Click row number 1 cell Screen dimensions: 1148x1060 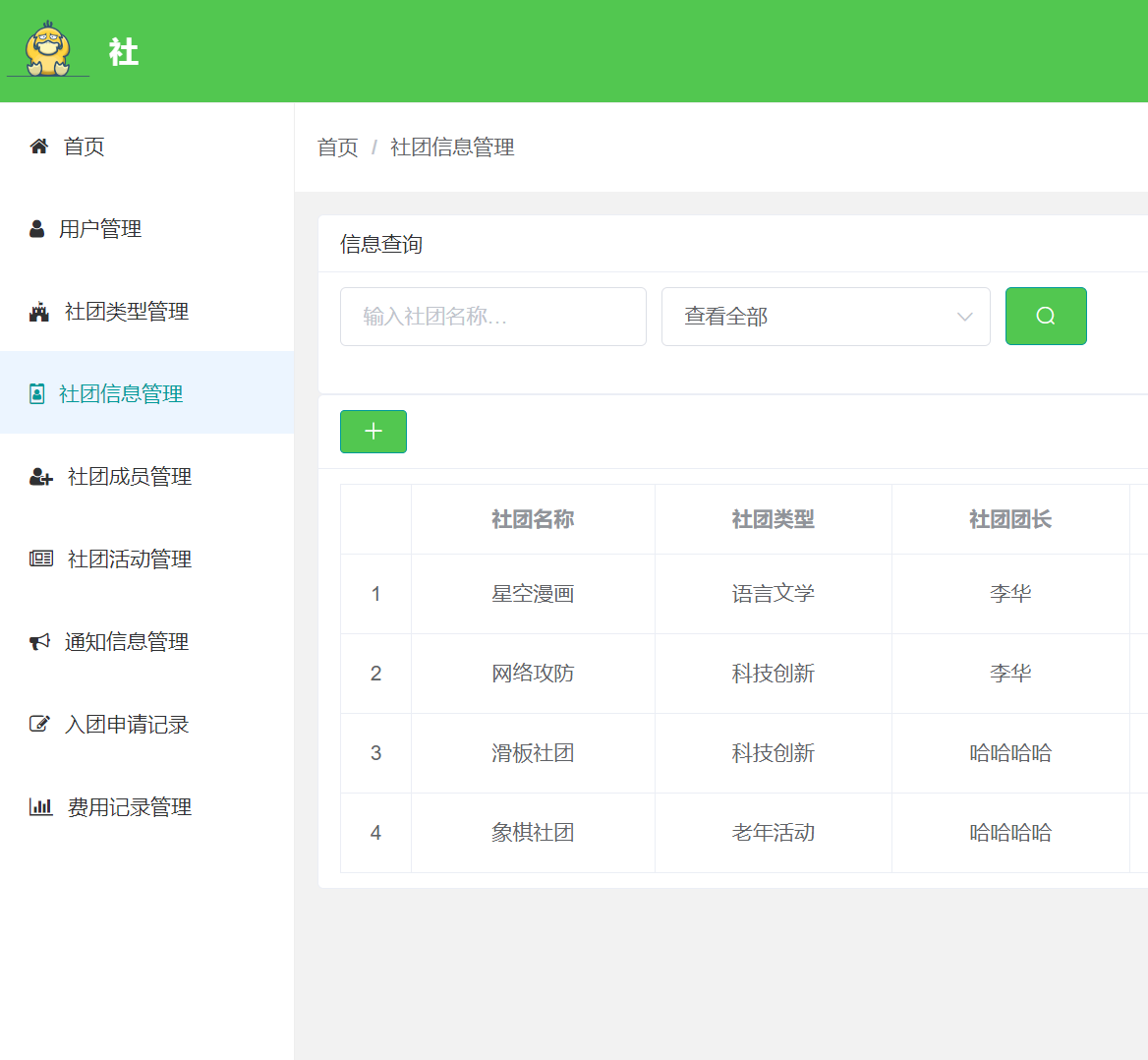pyautogui.click(x=375, y=593)
